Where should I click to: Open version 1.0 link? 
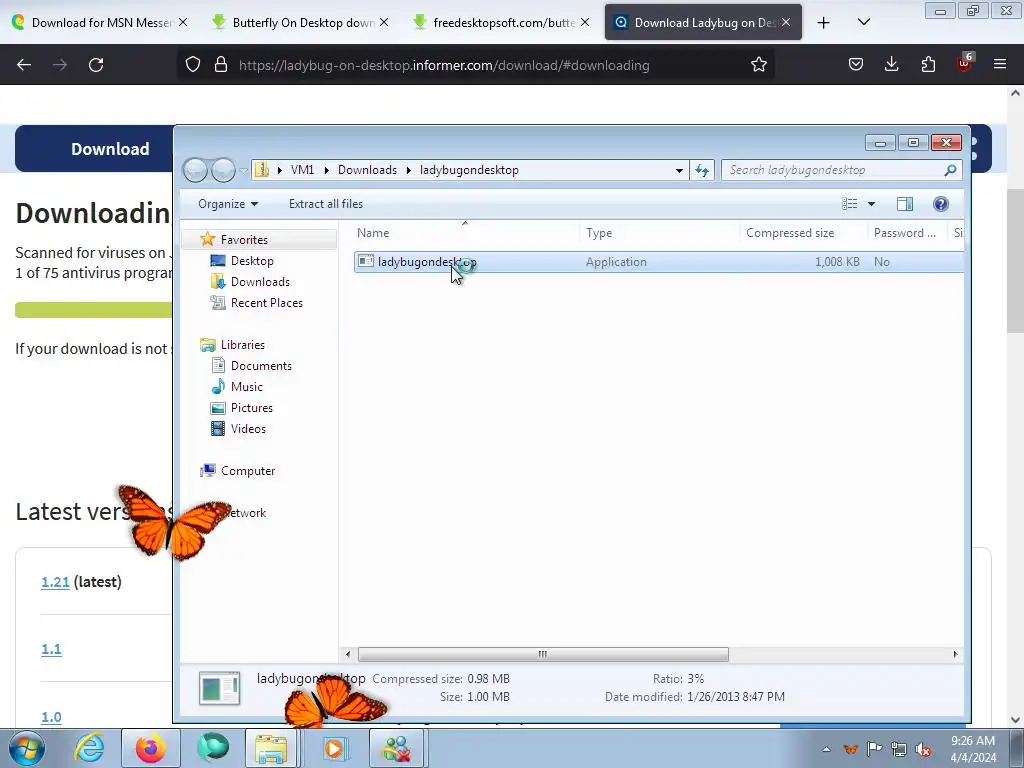(x=51, y=717)
